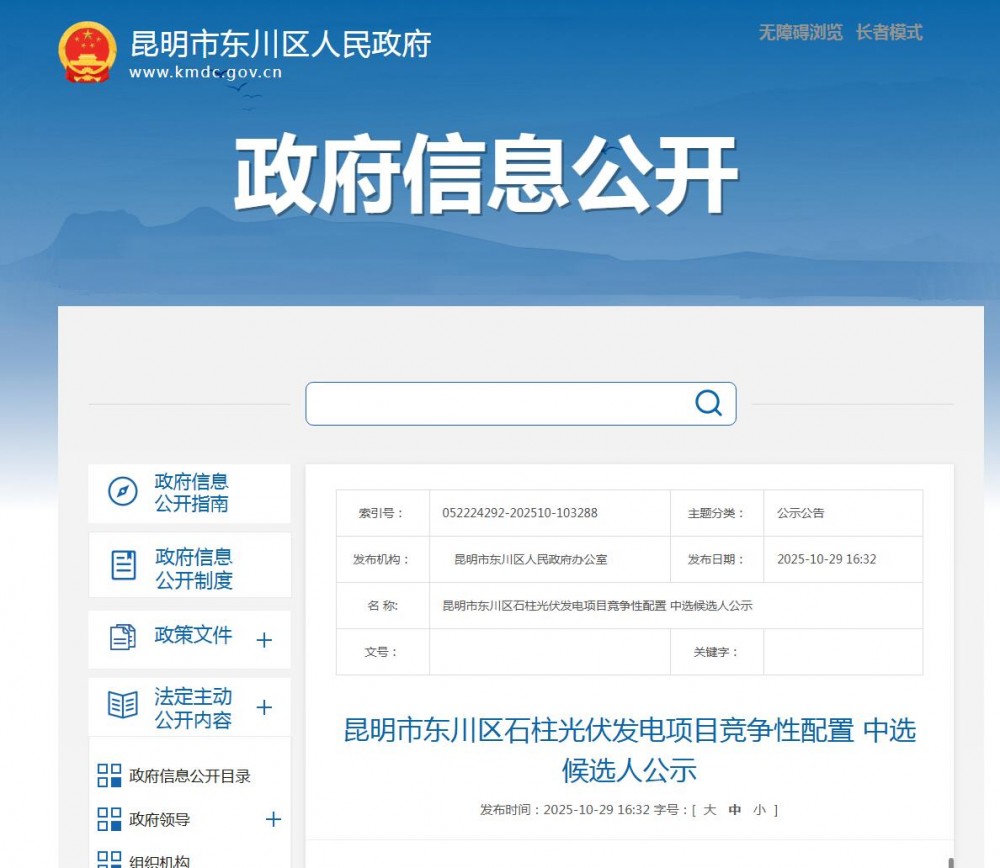Open the 政府信息公开指南 menu entry

191,493
